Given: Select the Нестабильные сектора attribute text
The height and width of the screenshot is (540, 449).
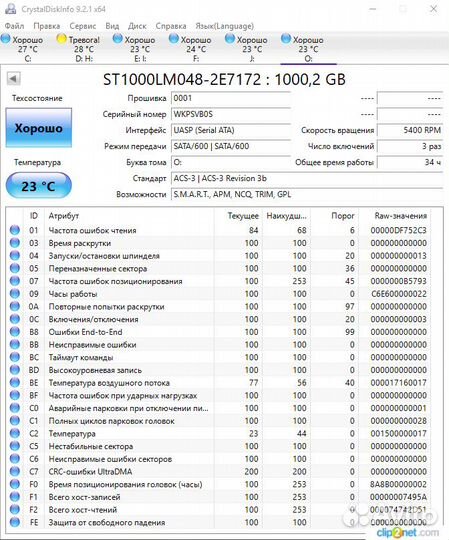Looking at the screenshot, I should tap(91, 446).
